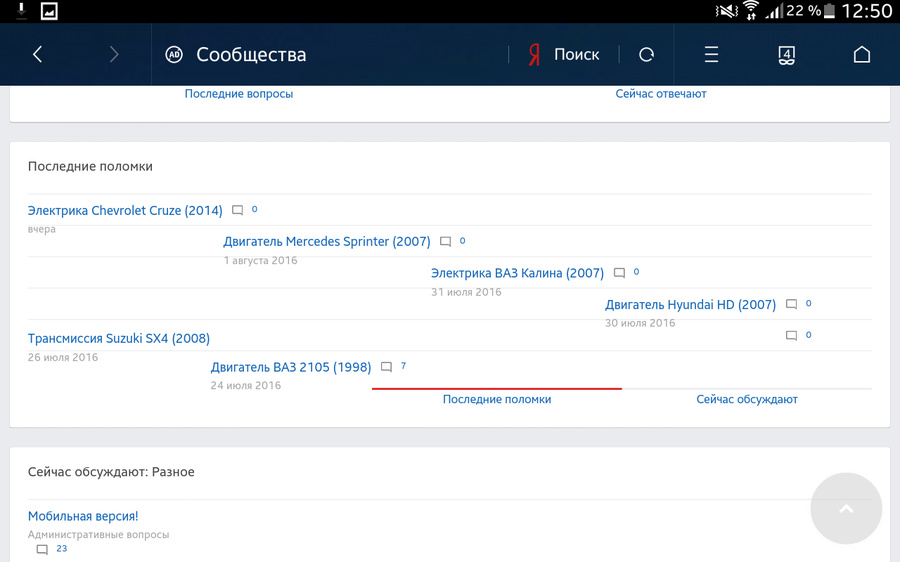This screenshot has height=562, width=900.
Task: Open Электрика ВАЗ Калина (2007) link
Action: click(x=517, y=273)
